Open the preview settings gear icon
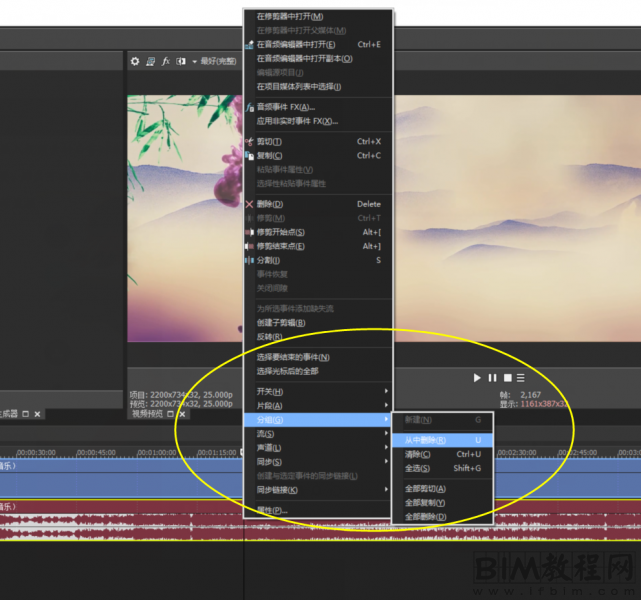 point(135,61)
